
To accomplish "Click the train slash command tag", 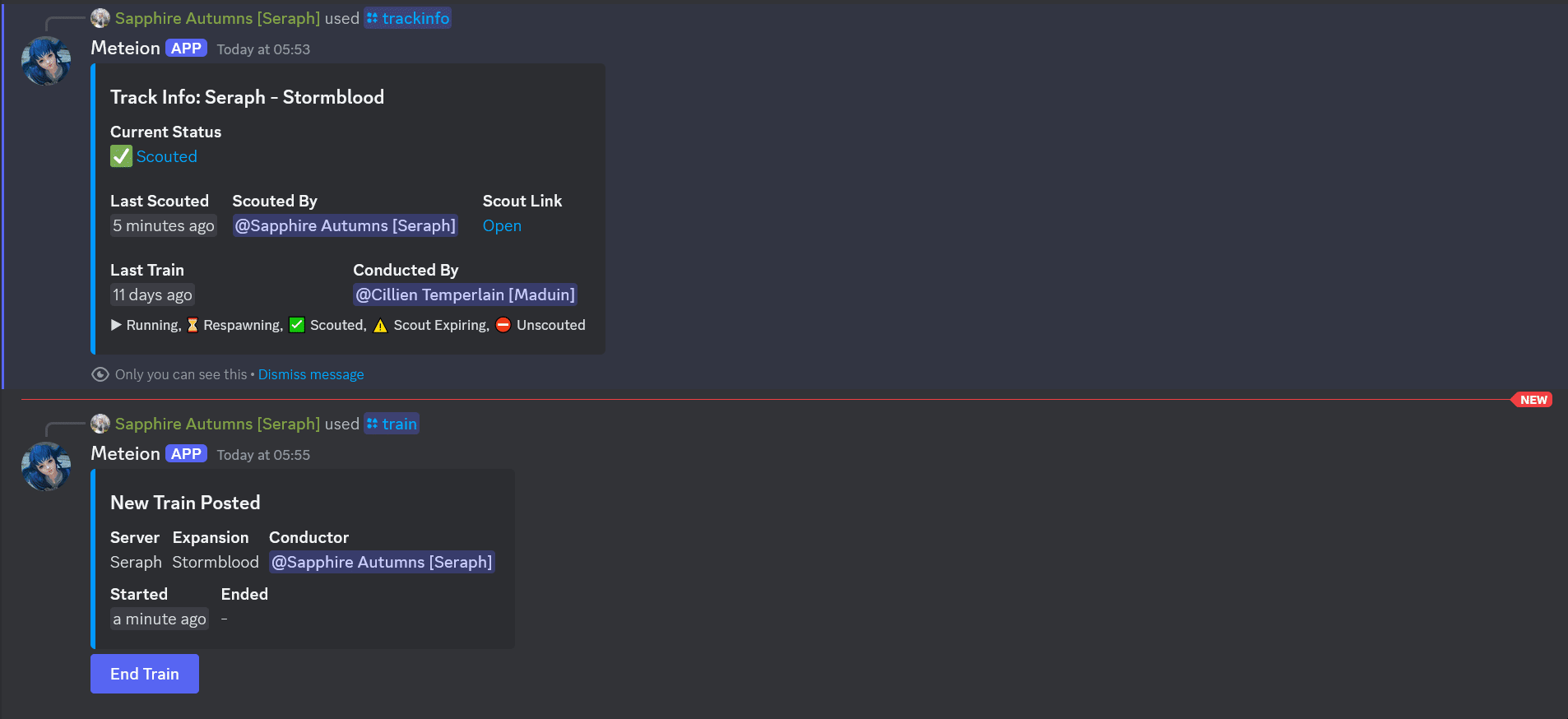I will click(392, 424).
